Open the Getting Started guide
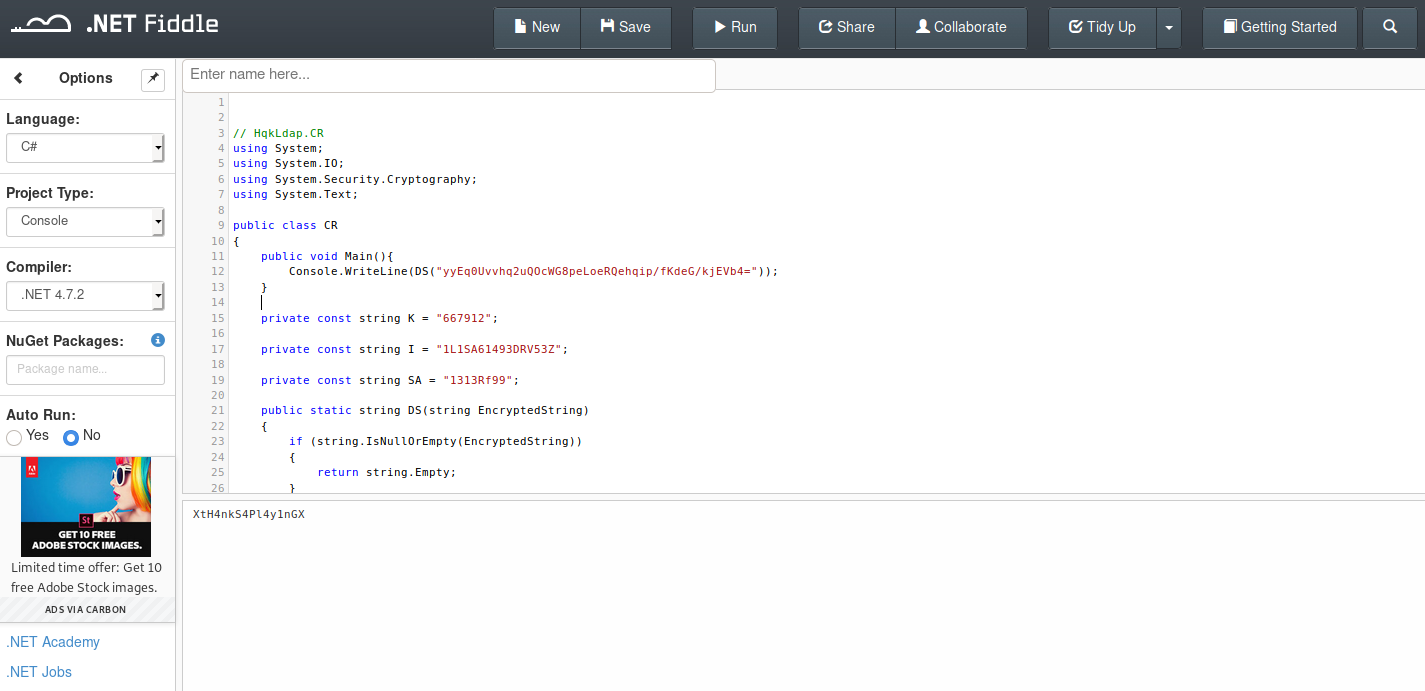 point(1280,28)
